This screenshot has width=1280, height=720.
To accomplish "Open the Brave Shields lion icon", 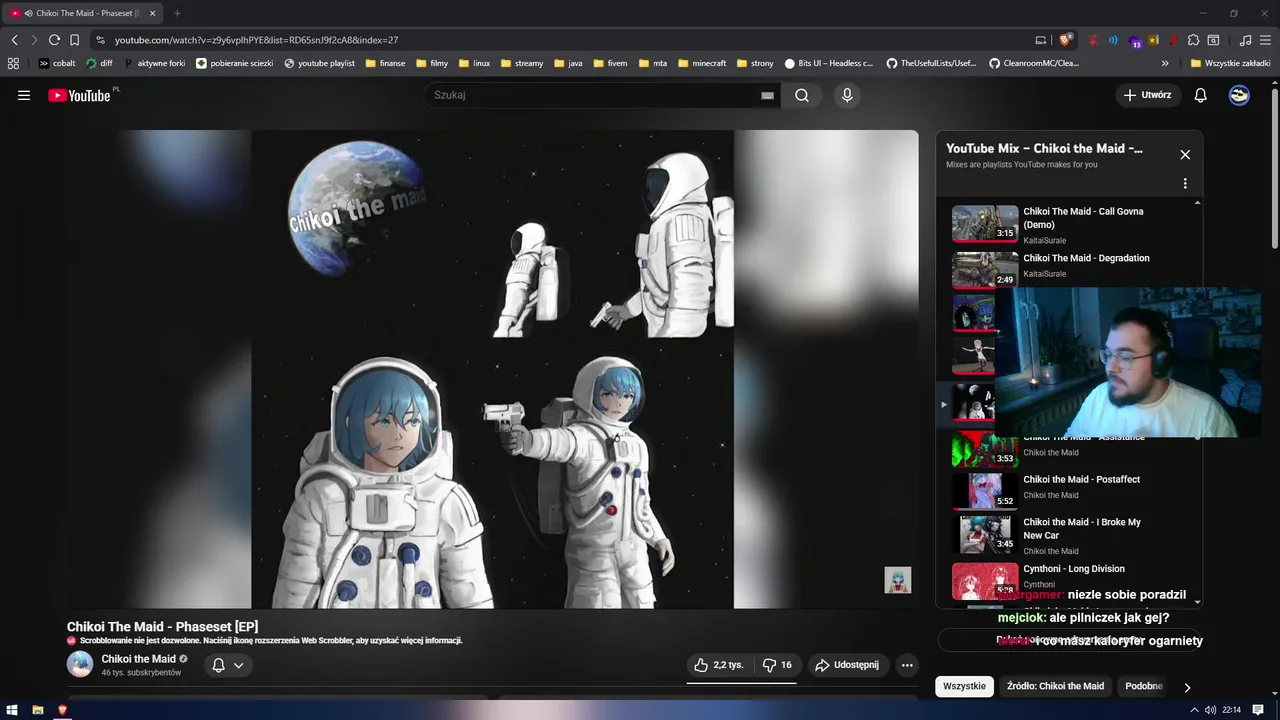I will [x=1066, y=40].
